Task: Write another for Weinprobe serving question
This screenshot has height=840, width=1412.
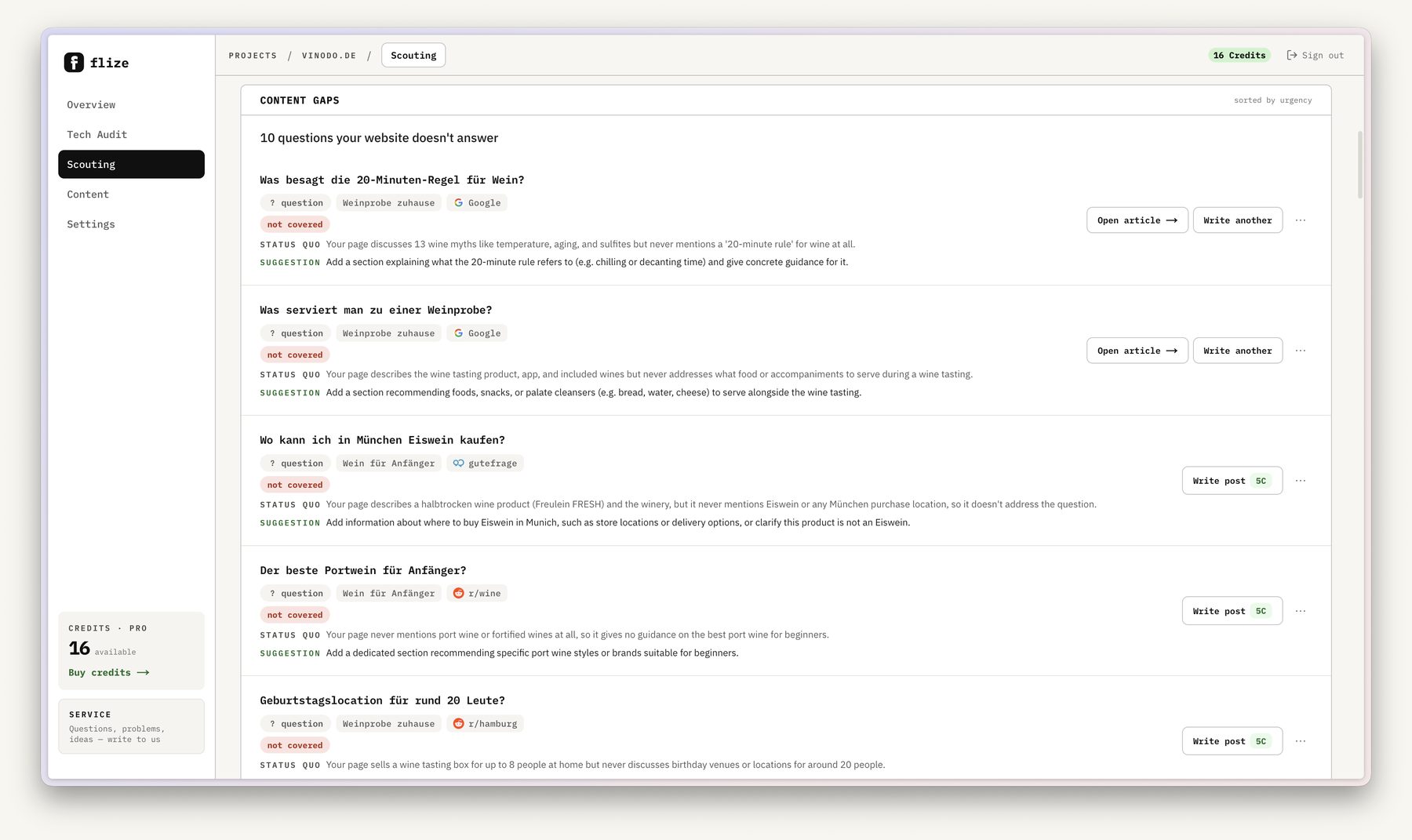Action: [1238, 351]
